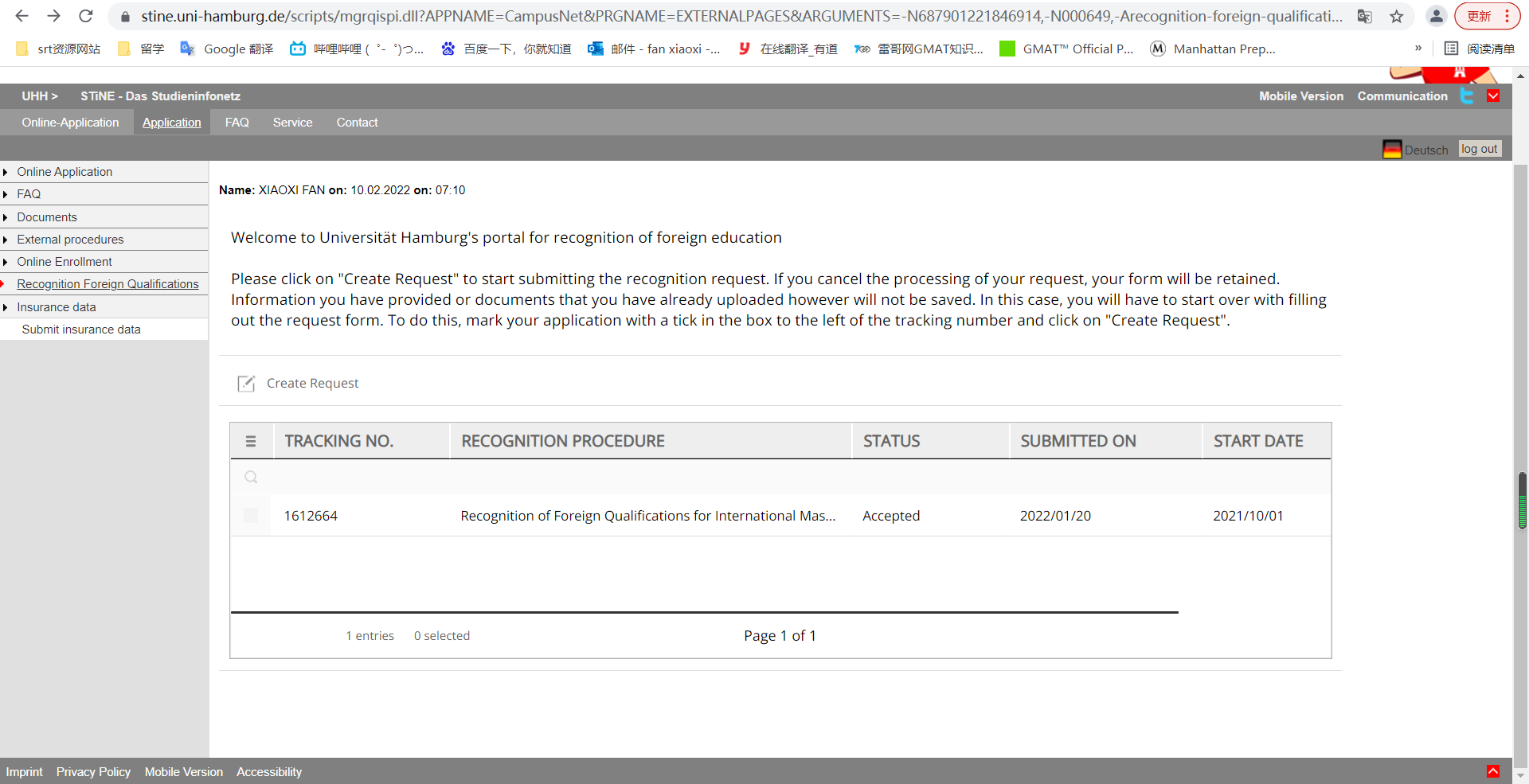Select the checkbox in the table header column
The height and width of the screenshot is (784, 1529).
251,441
